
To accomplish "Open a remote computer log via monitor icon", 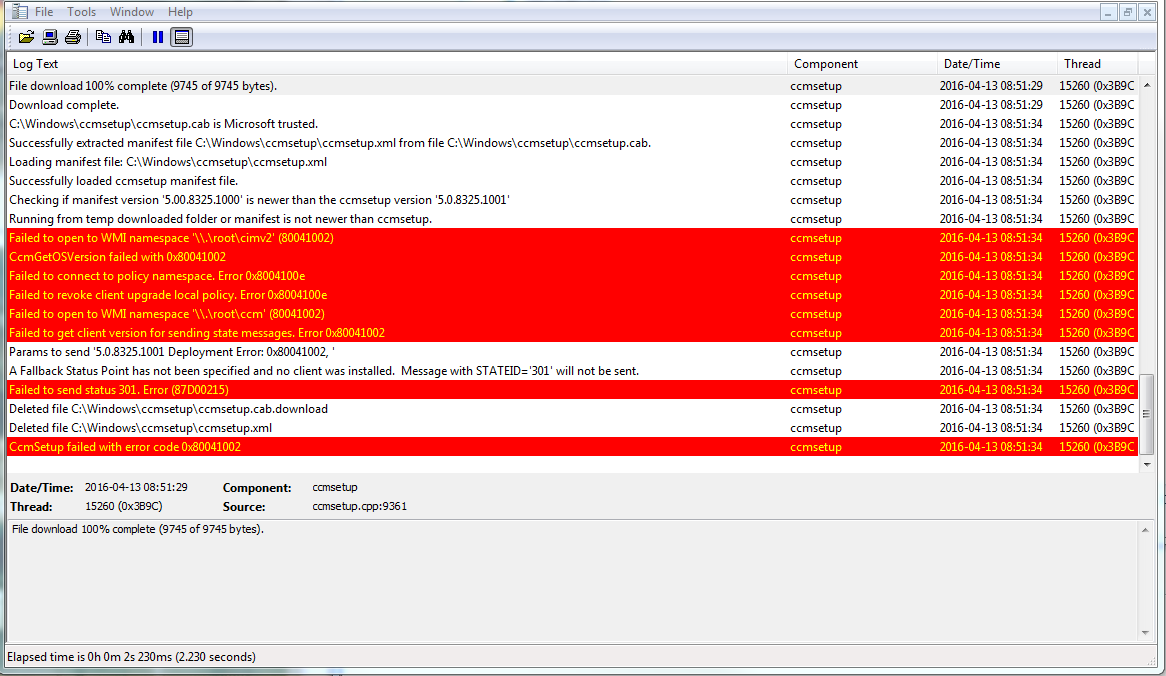I will pyautogui.click(x=49, y=36).
